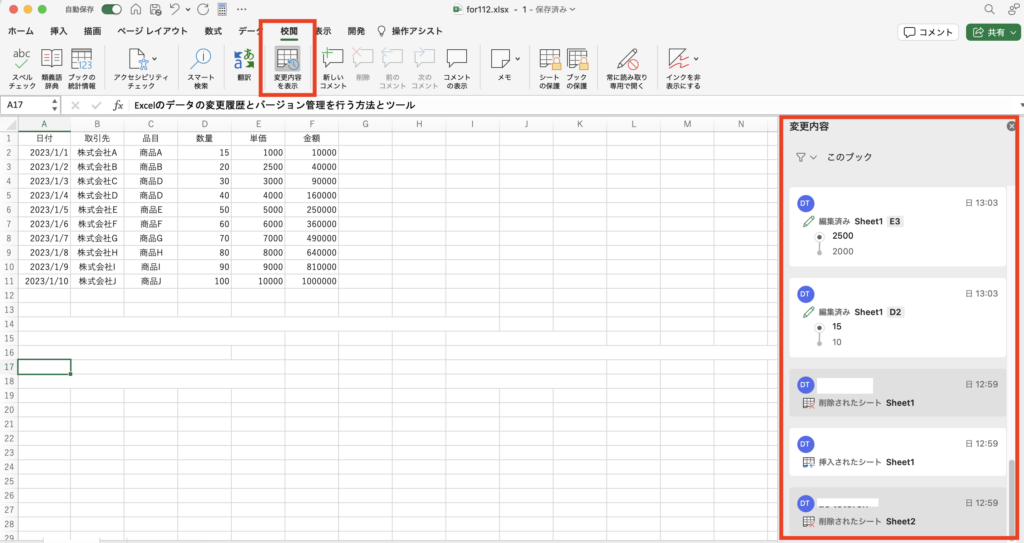Click cell containing 2023/1/10

44,281
